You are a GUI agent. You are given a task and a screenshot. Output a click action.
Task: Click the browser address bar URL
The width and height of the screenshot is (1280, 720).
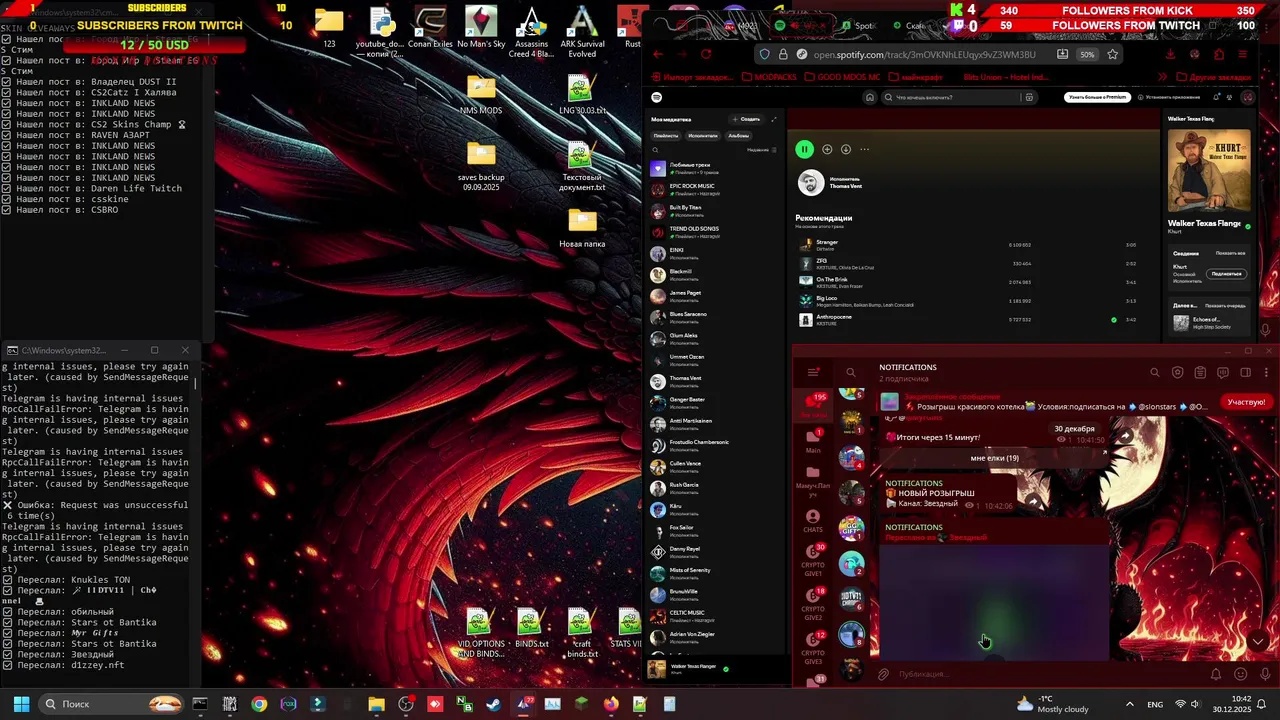924,54
